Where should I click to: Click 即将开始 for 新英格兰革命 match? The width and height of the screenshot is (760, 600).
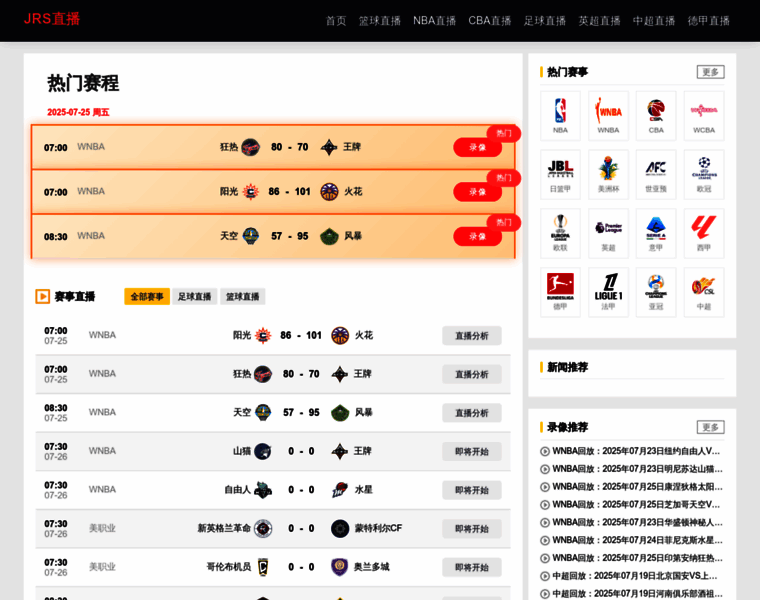point(472,529)
